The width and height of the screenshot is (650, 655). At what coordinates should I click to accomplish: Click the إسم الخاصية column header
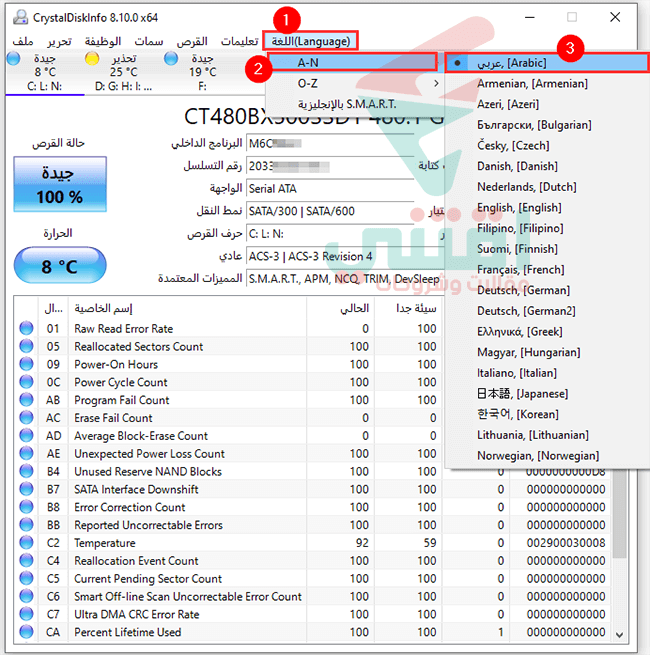point(187,308)
